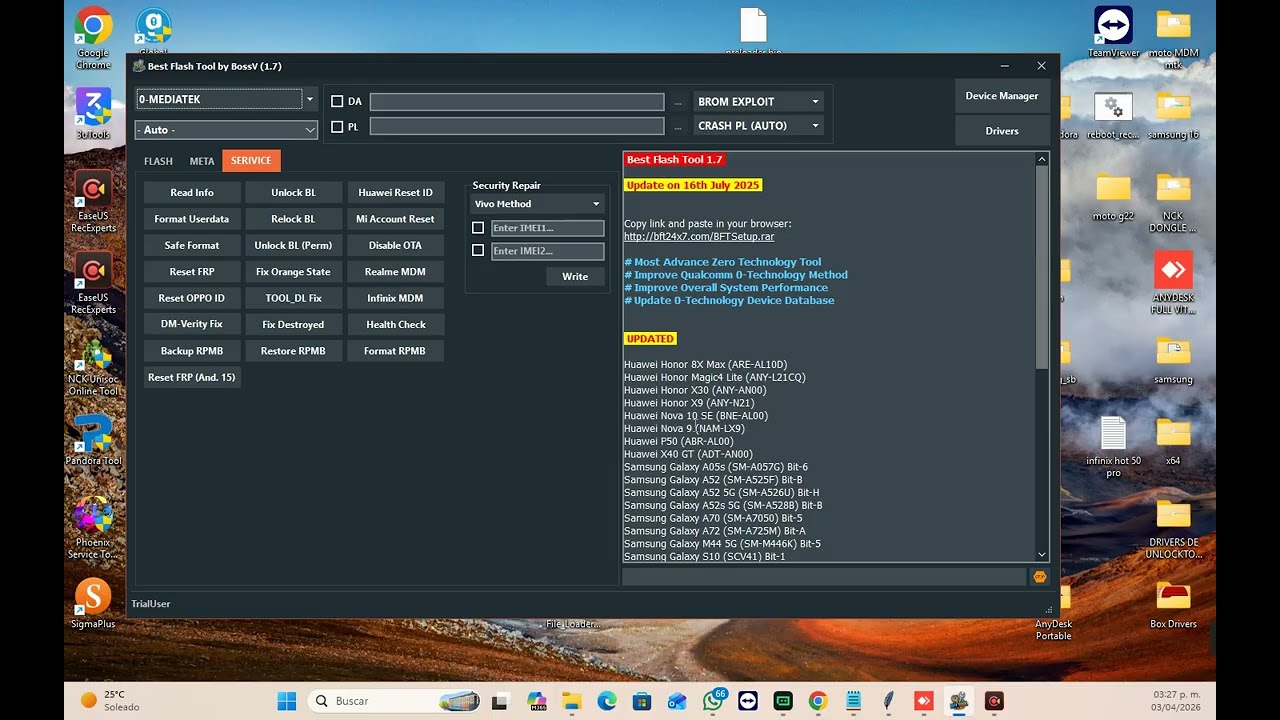Open Microsoft 365 Copilot taskbar icon
The width and height of the screenshot is (1280, 720).
537,701
